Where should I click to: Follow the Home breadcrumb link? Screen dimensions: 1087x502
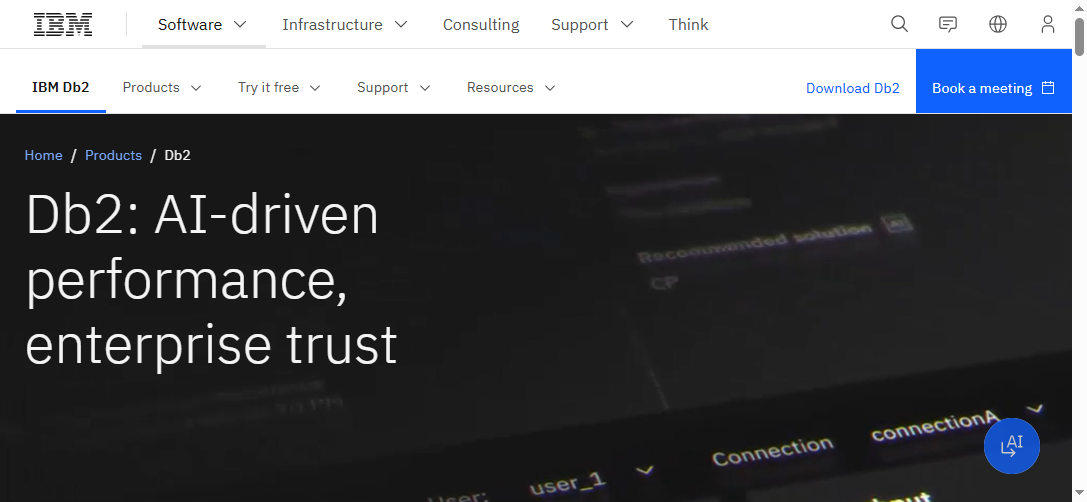pos(44,155)
